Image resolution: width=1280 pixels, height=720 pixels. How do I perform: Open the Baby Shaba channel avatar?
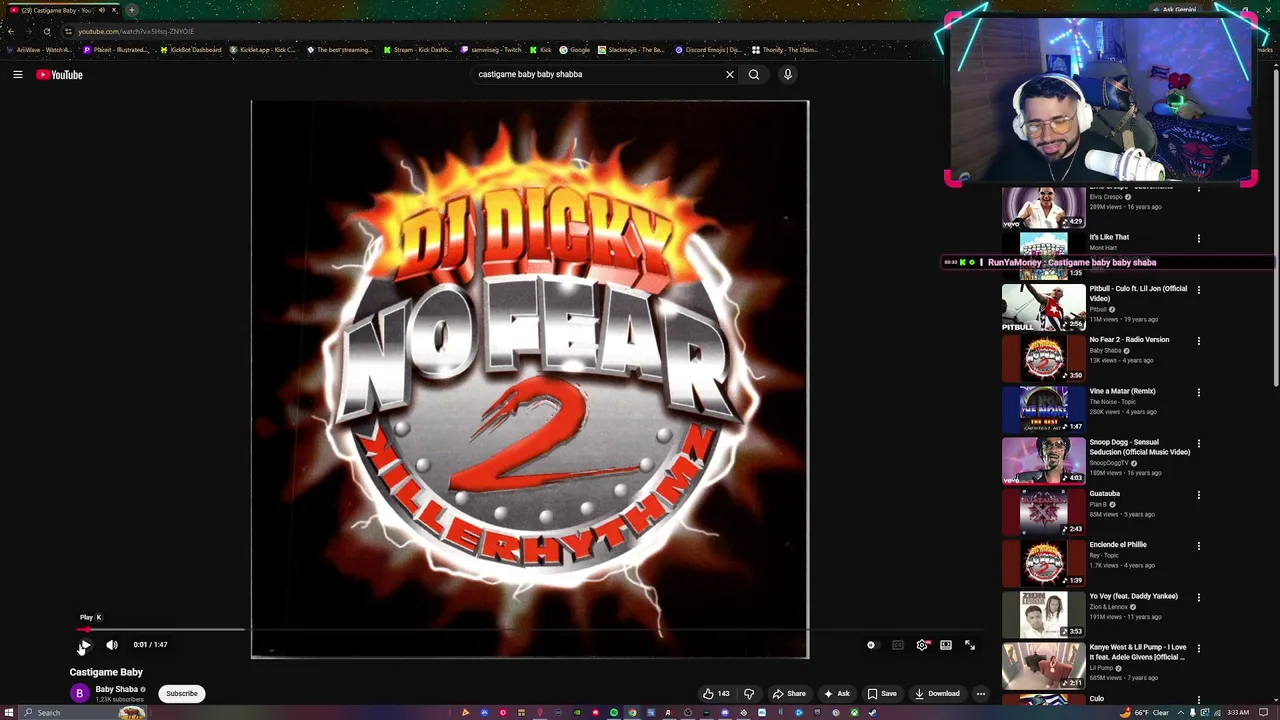[80, 693]
